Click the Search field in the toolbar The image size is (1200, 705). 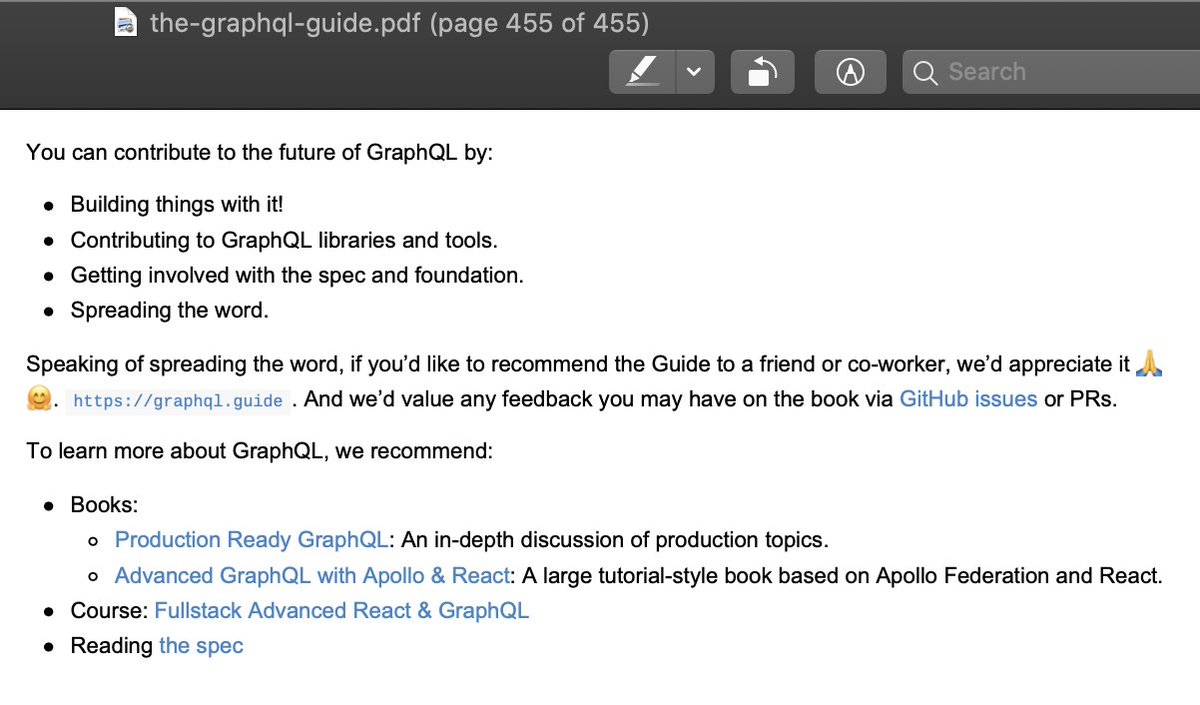(x=1051, y=72)
